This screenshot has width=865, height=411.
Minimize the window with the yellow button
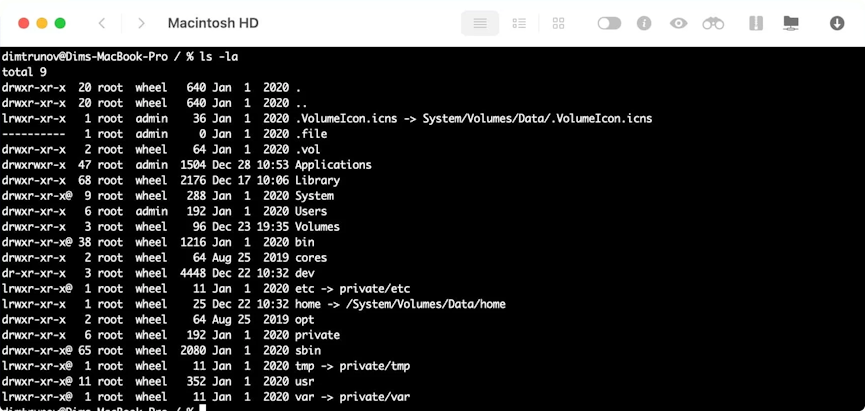(41, 23)
